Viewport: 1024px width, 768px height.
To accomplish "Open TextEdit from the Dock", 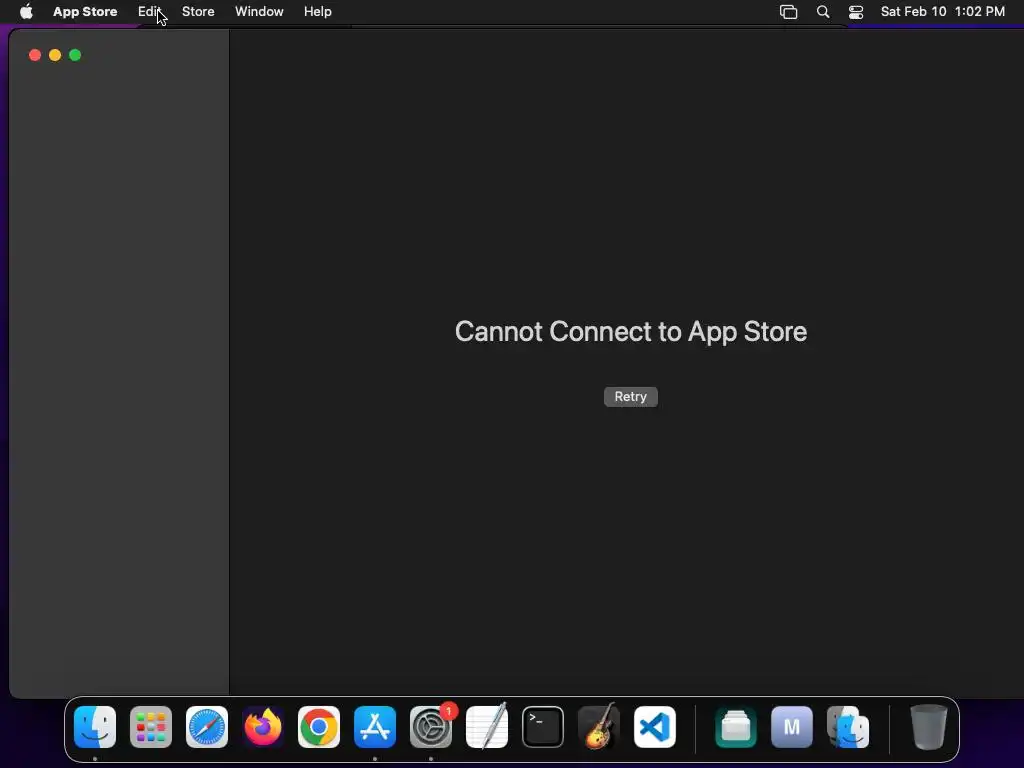I will tap(487, 727).
